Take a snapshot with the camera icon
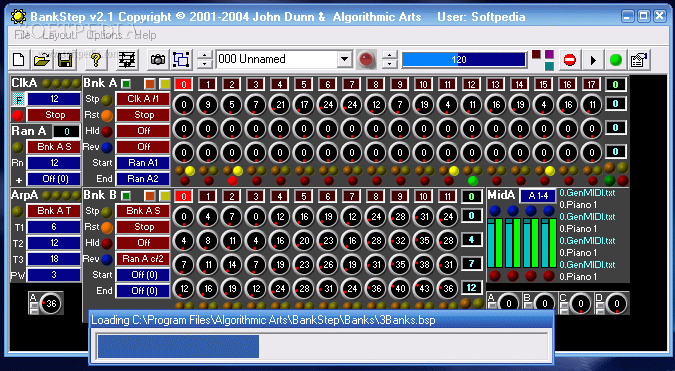675x371 pixels. pos(158,60)
